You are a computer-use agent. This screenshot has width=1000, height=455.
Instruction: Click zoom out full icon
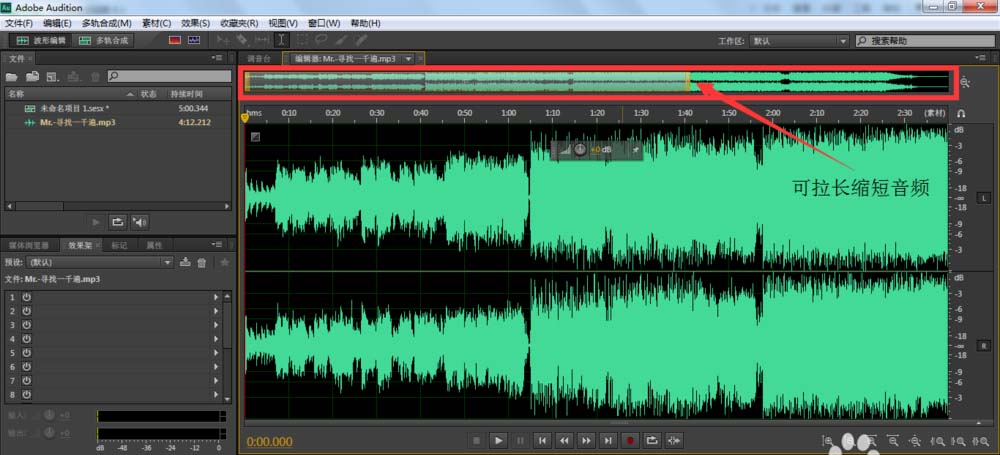tap(915, 440)
